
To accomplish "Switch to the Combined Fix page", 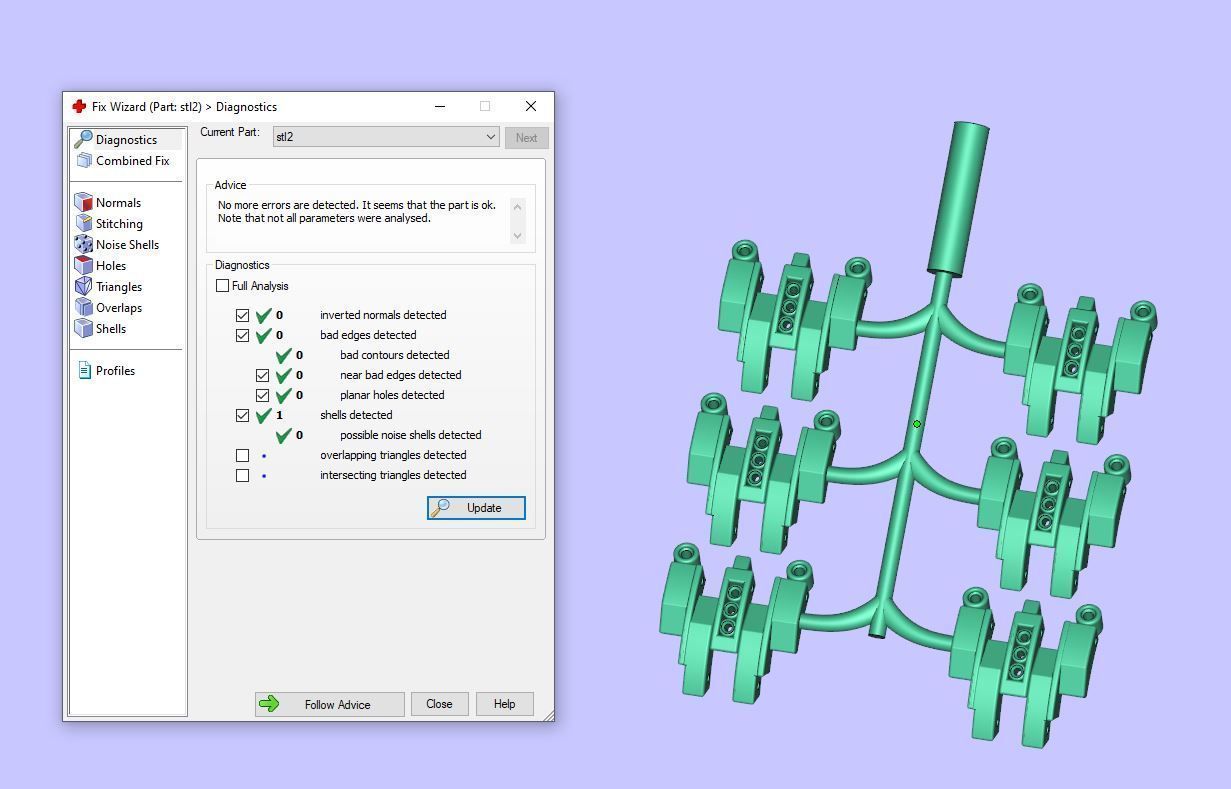I will coord(132,161).
